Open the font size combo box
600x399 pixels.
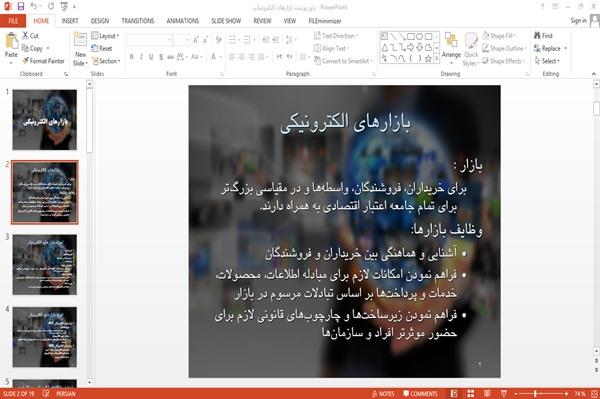(181, 39)
